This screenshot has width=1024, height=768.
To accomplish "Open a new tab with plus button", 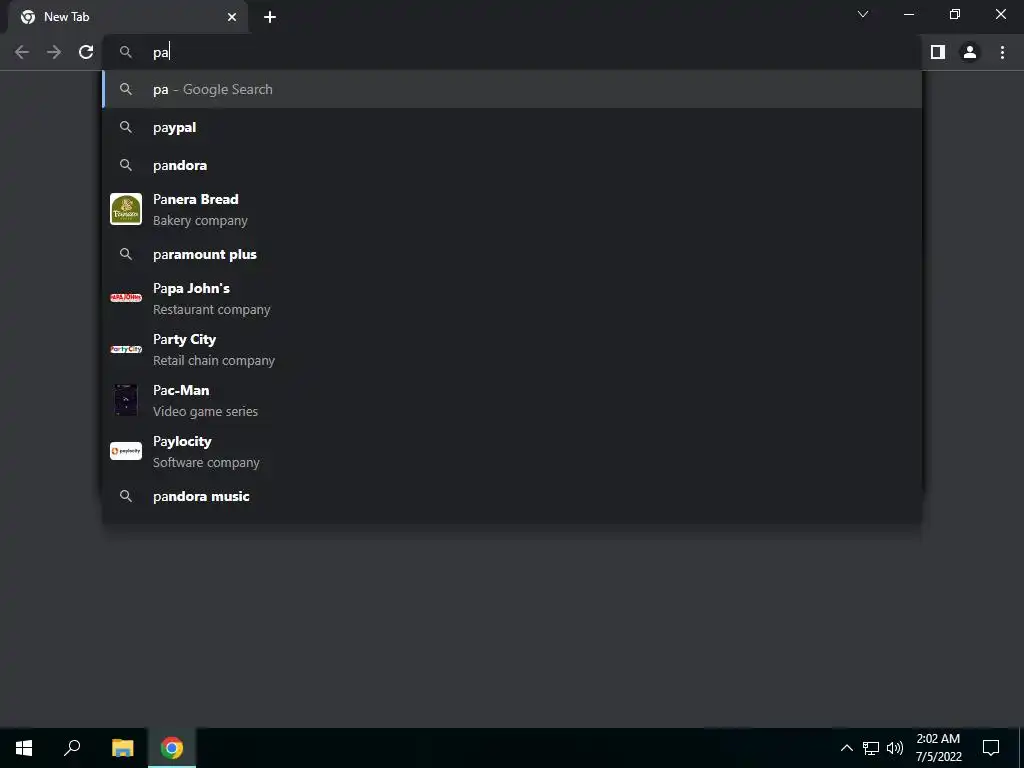I will (270, 17).
